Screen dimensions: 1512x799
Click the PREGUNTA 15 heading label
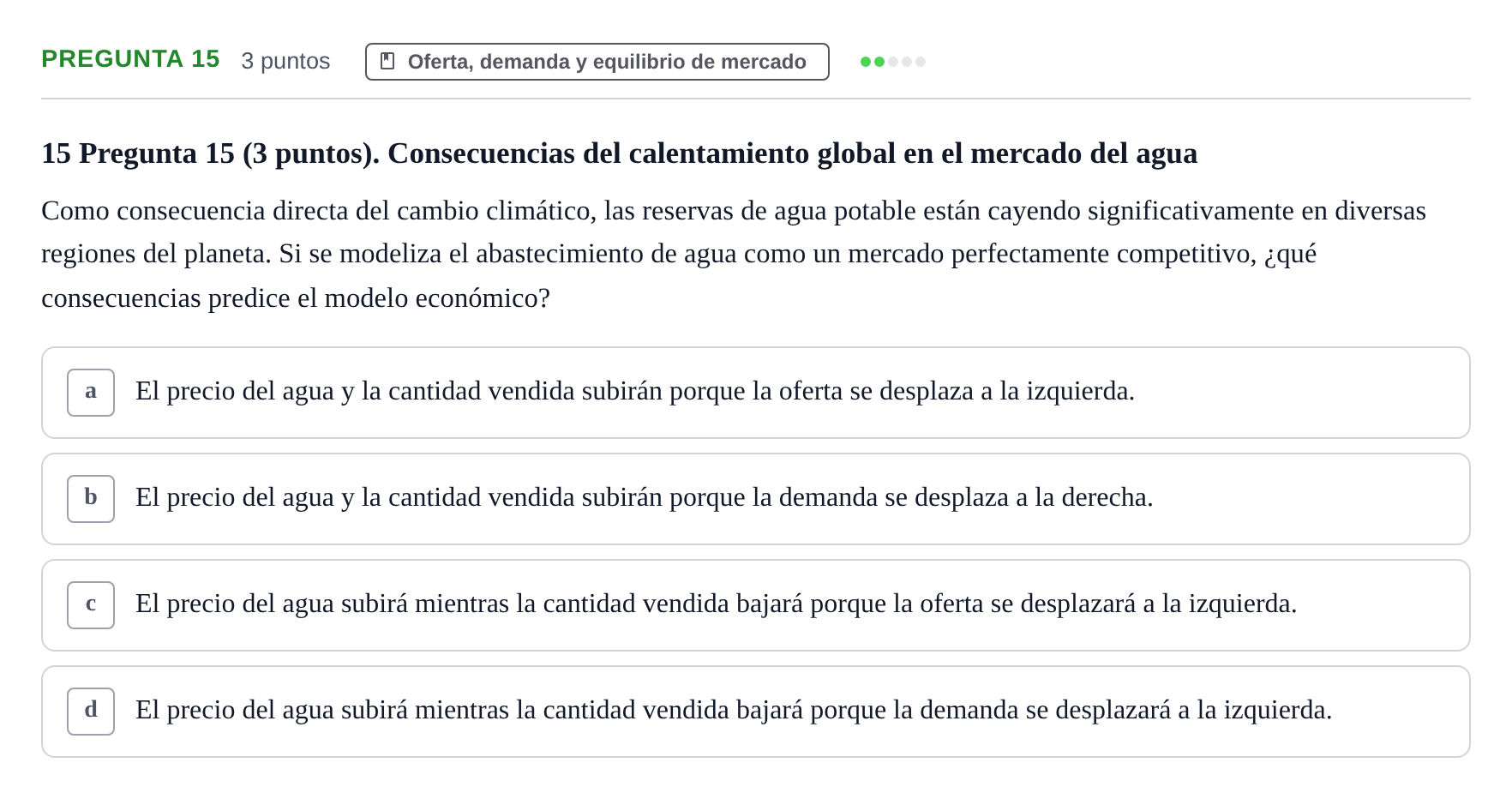(x=130, y=59)
